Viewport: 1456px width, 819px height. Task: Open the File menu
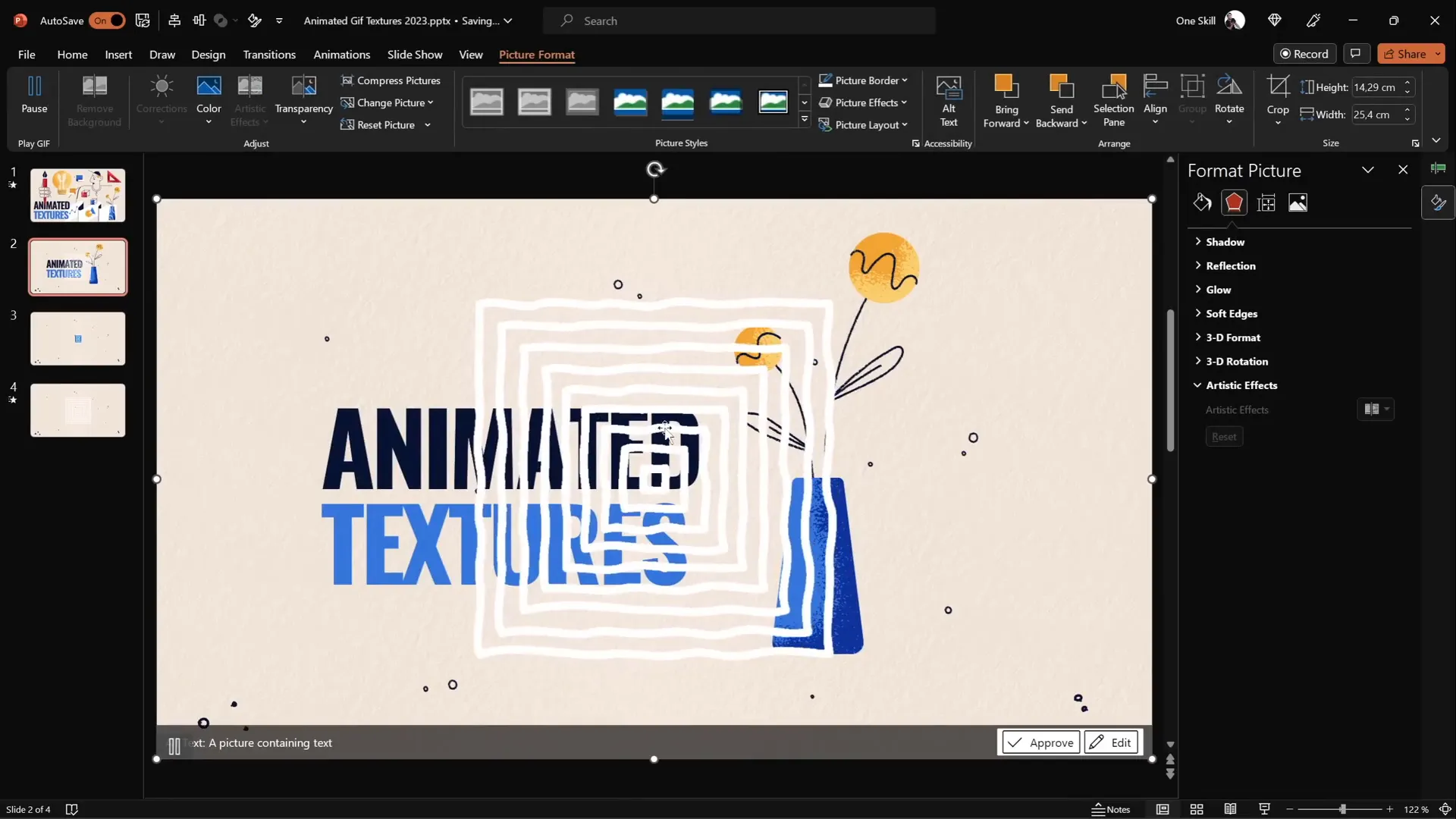(x=27, y=55)
